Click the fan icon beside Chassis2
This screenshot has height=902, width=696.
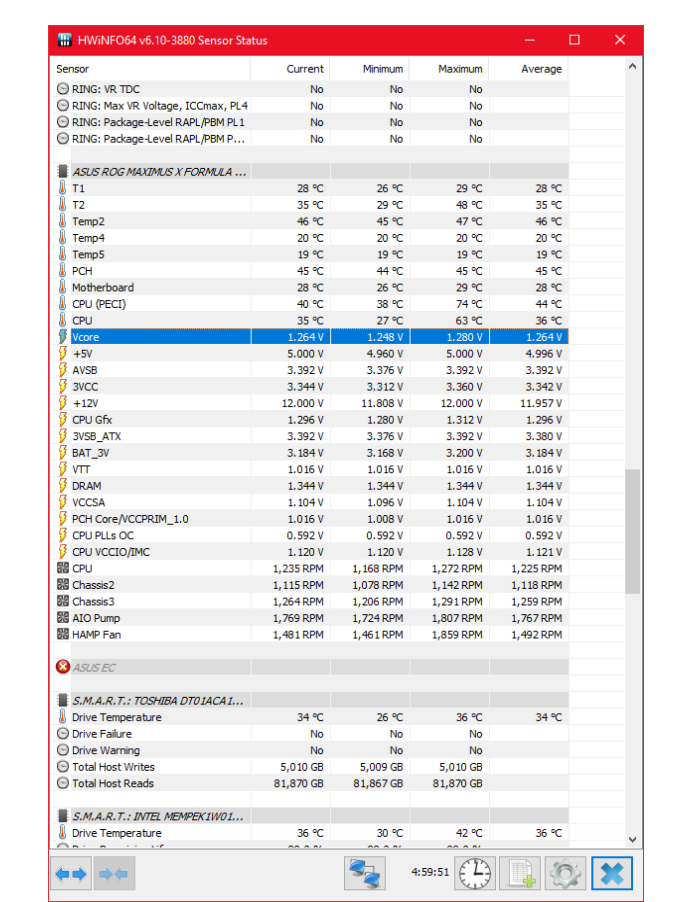[63, 584]
